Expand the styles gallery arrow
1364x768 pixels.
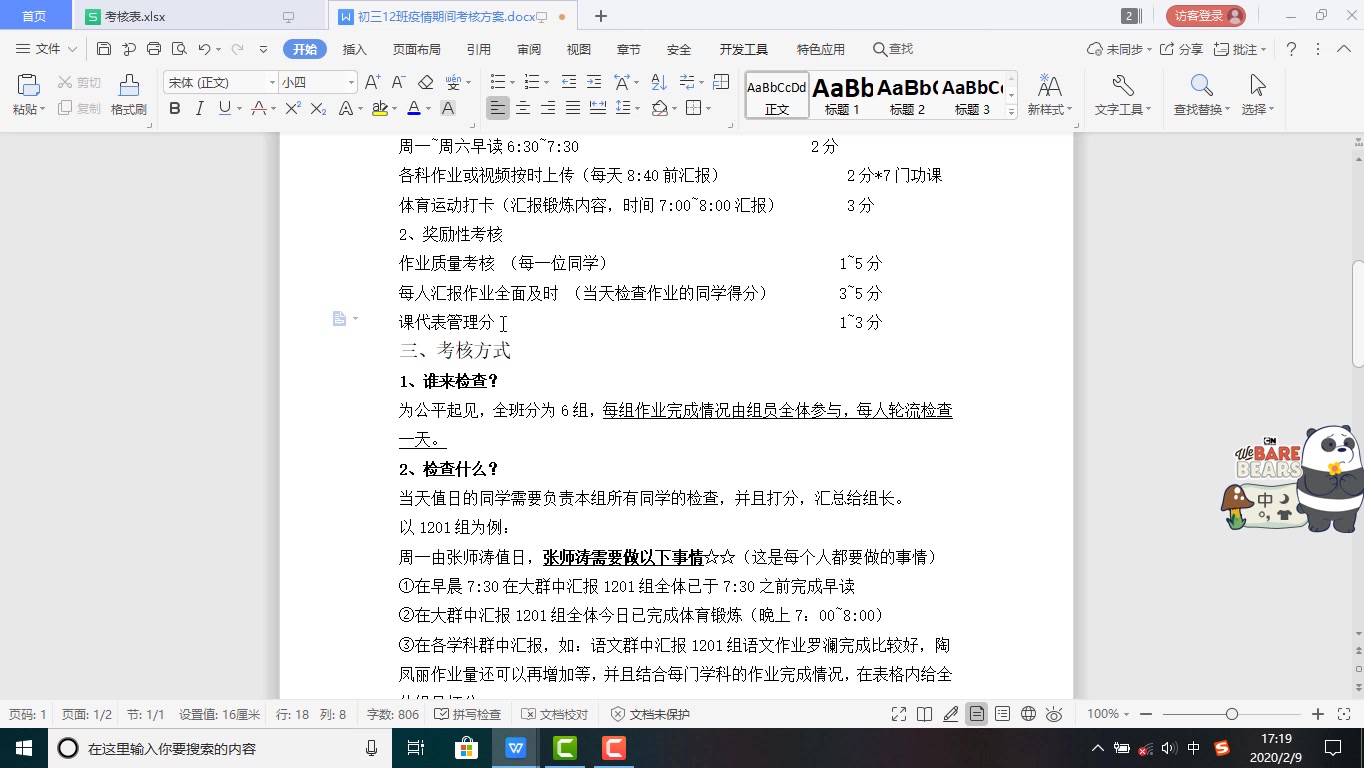coord(1011,112)
